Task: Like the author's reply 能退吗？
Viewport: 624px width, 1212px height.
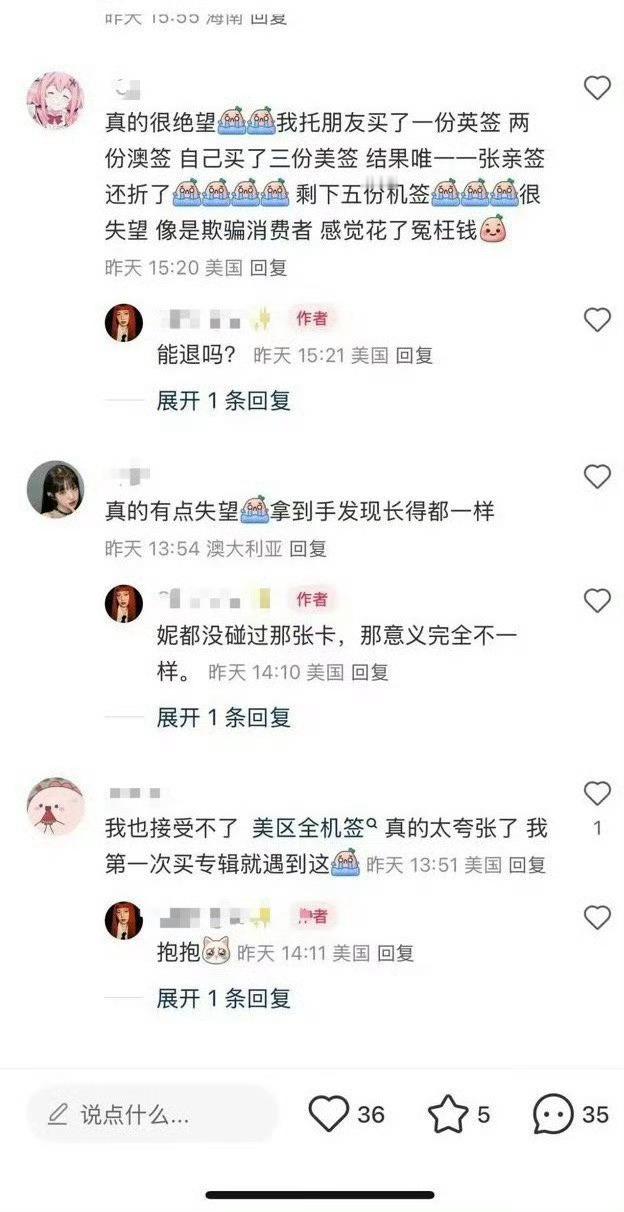Action: coord(597,320)
